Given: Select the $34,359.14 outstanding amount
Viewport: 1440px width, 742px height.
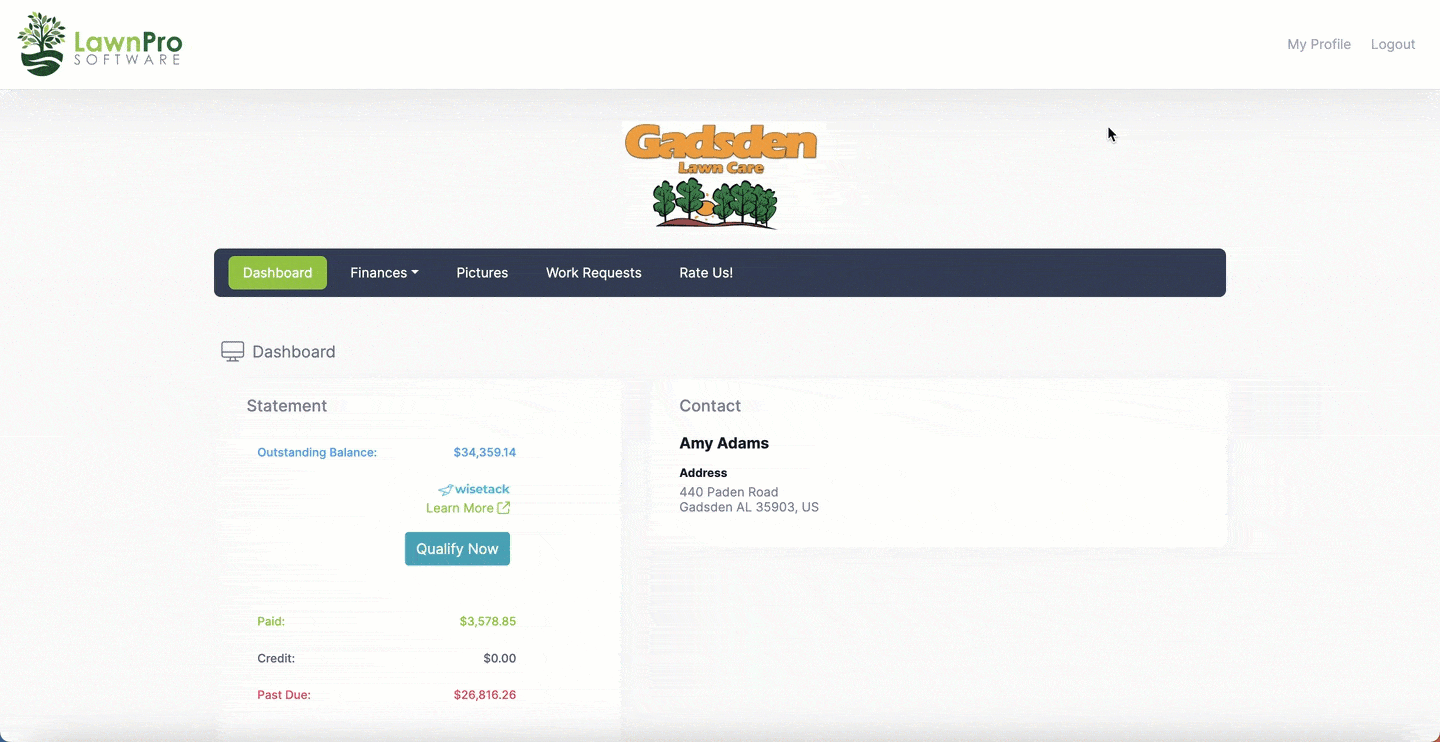Looking at the screenshot, I should click(x=485, y=453).
